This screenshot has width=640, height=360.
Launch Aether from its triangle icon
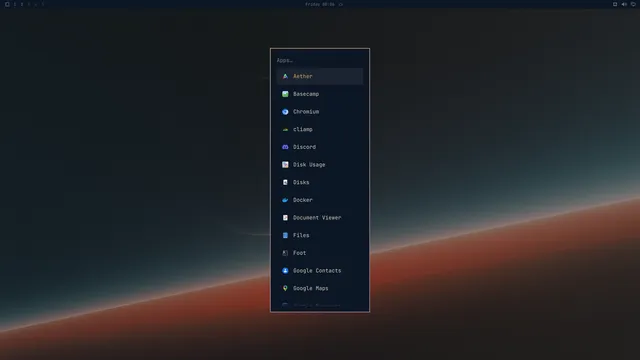(x=285, y=76)
